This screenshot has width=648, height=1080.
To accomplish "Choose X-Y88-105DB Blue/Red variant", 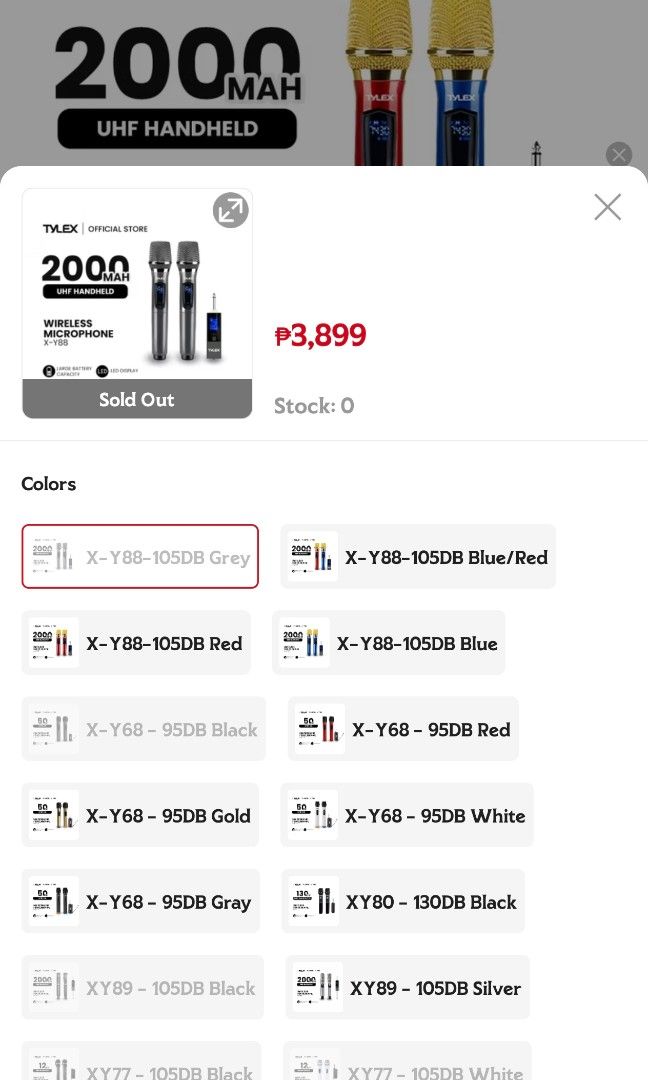I will click(x=418, y=557).
